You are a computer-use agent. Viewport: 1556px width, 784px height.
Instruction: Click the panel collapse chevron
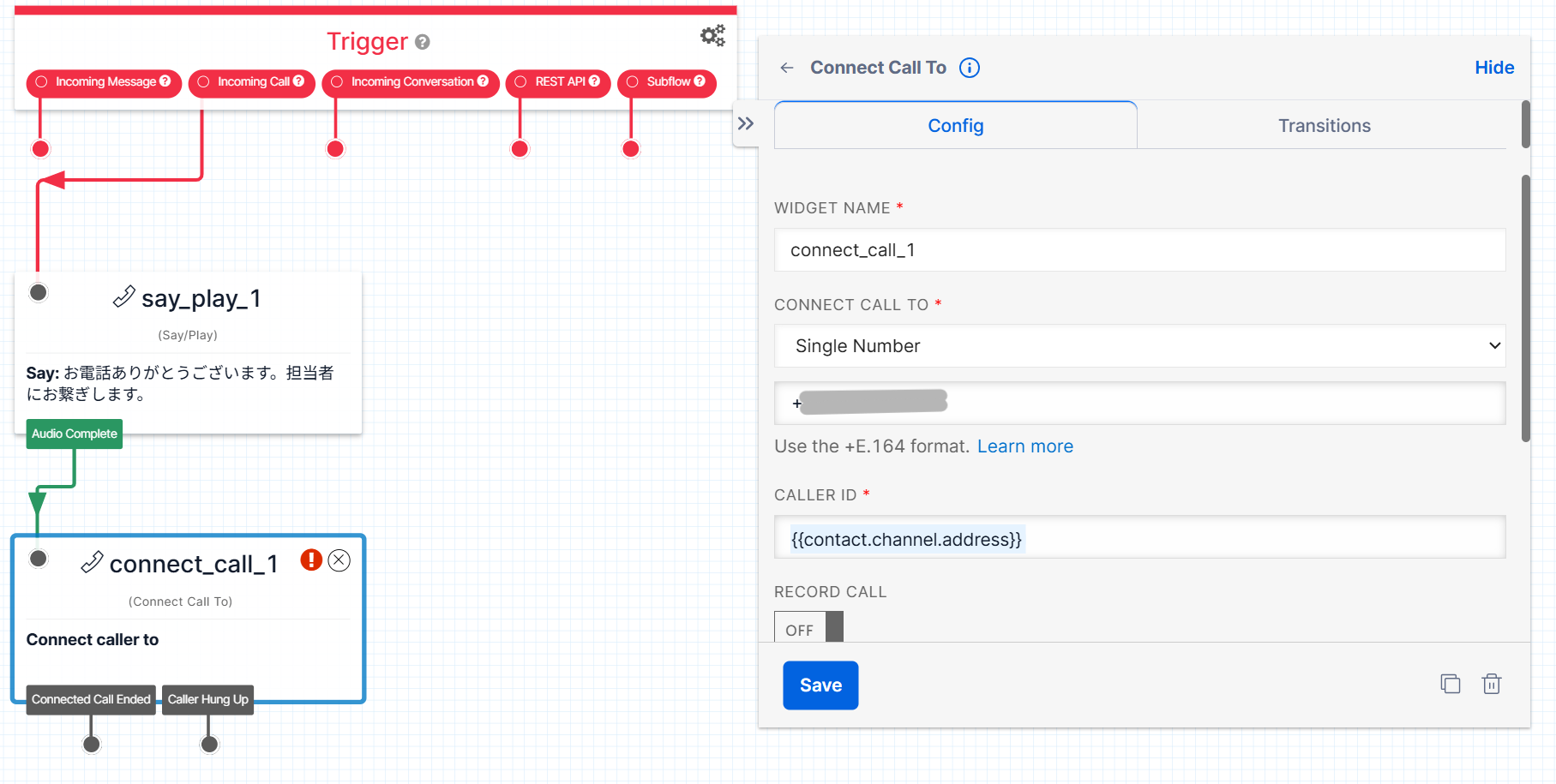pos(747,123)
